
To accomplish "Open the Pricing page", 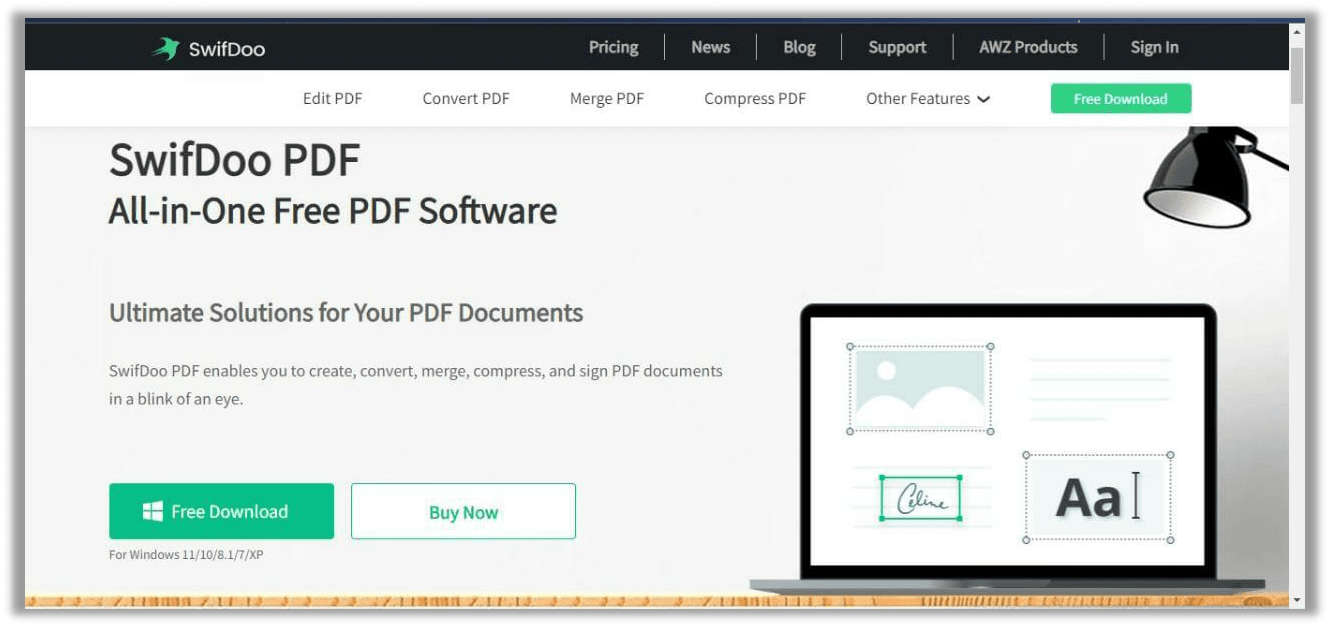I will (x=613, y=47).
